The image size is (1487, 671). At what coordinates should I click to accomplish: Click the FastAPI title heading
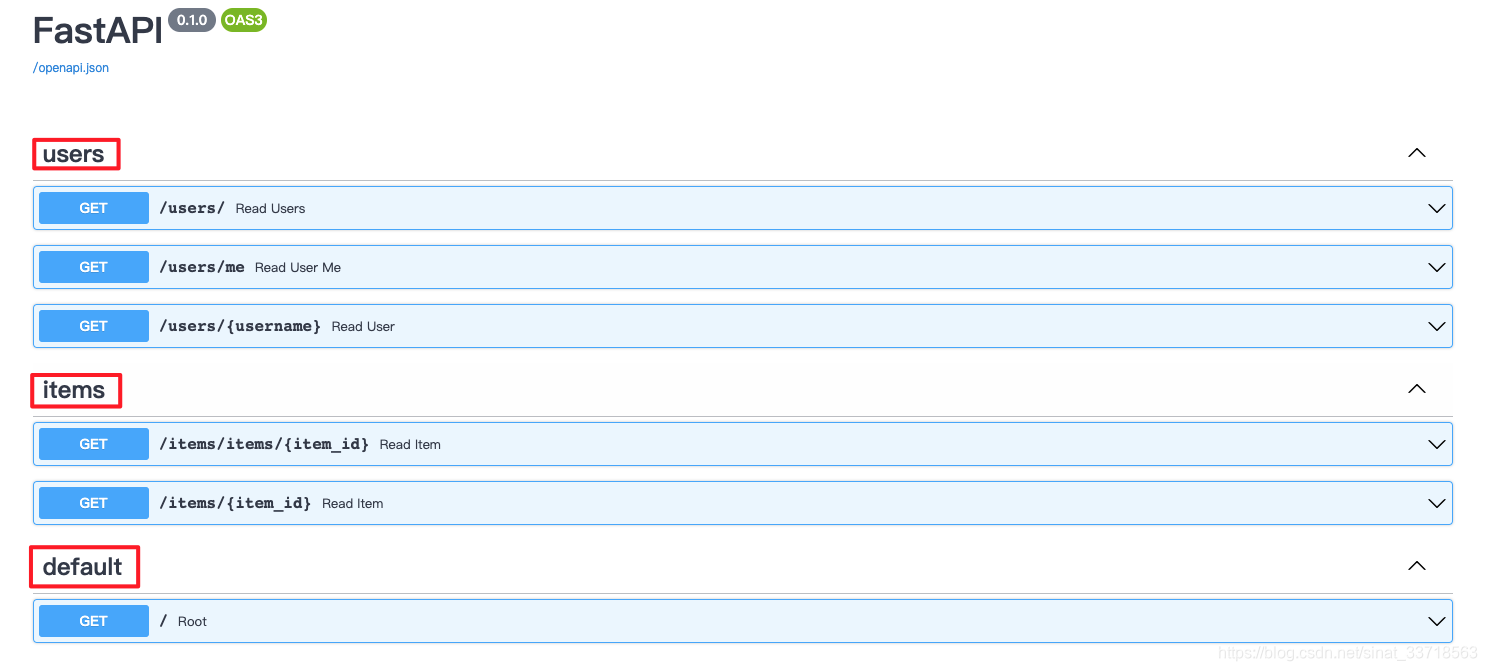tap(96, 30)
